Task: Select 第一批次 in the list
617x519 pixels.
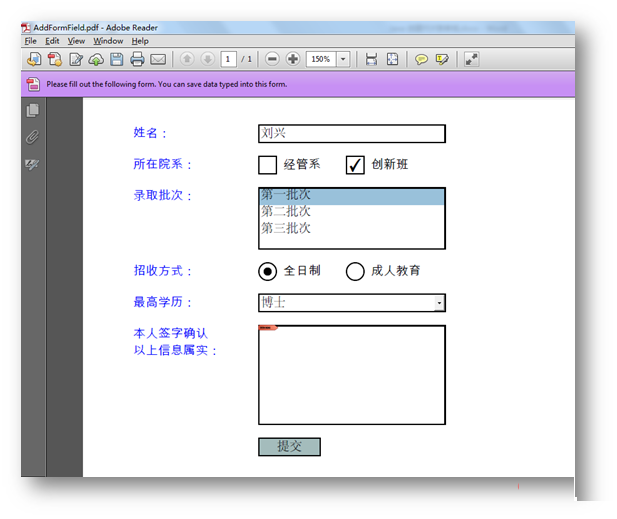Action: 352,196
